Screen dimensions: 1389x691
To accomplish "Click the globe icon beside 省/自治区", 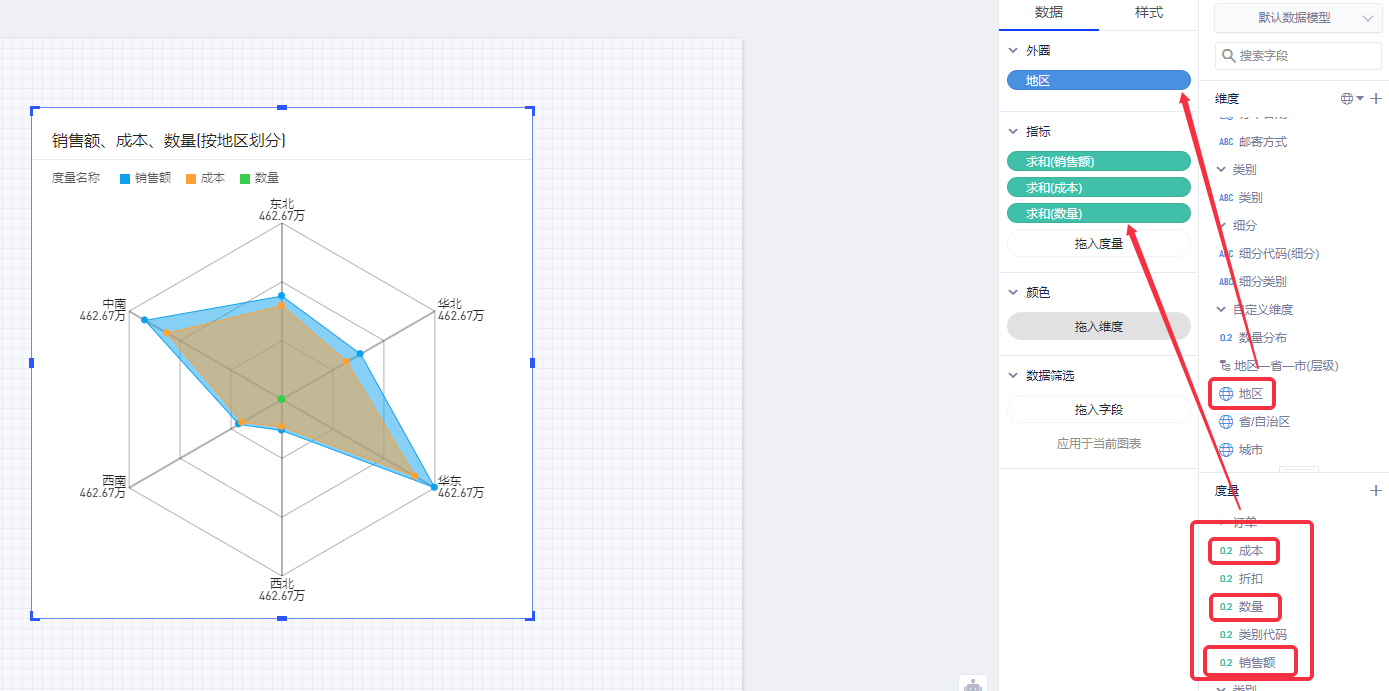I will [x=1226, y=422].
